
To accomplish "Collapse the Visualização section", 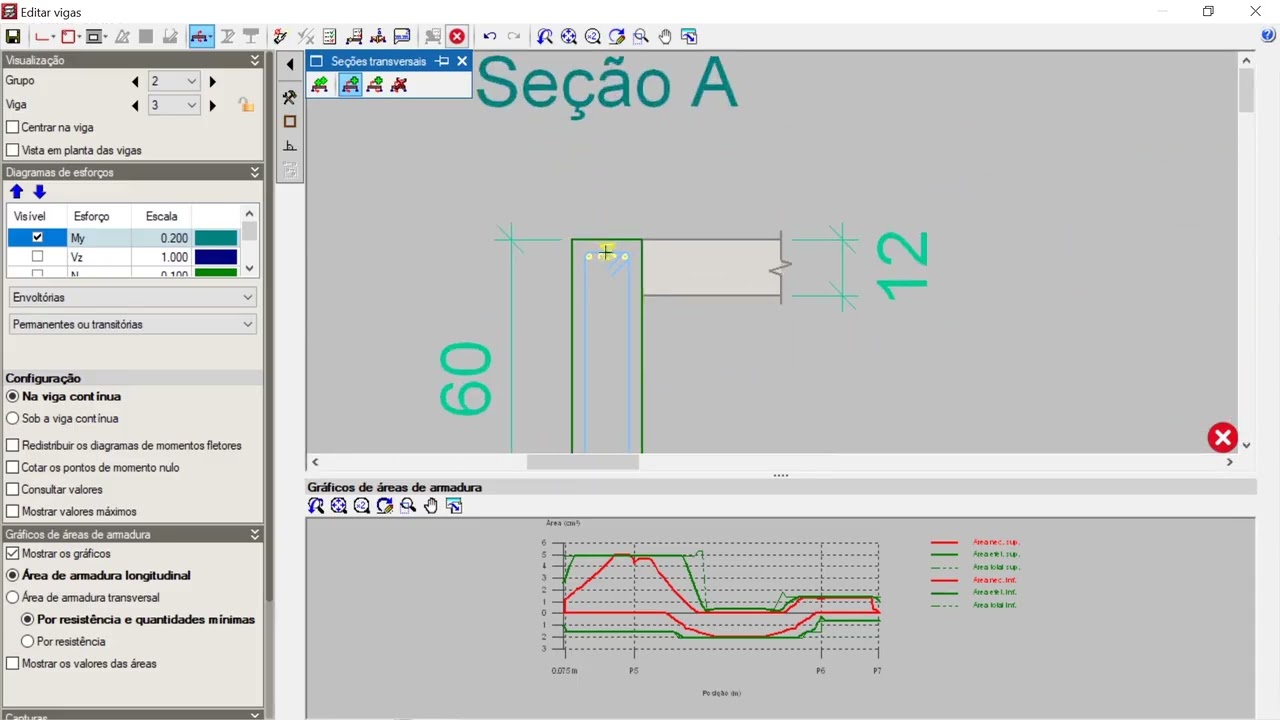I will (x=255, y=60).
